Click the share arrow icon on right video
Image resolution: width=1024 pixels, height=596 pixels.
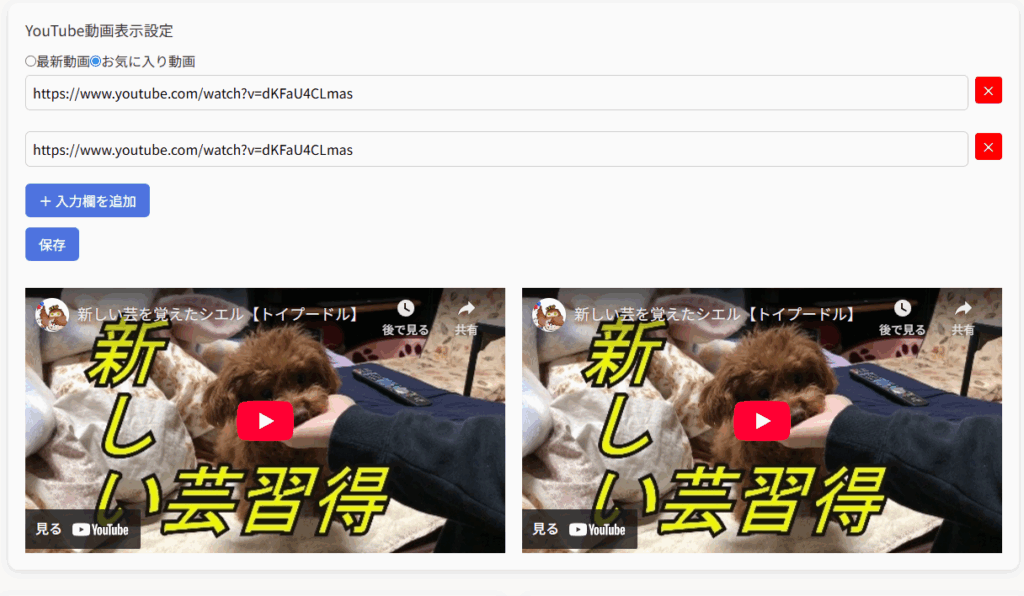pos(963,309)
